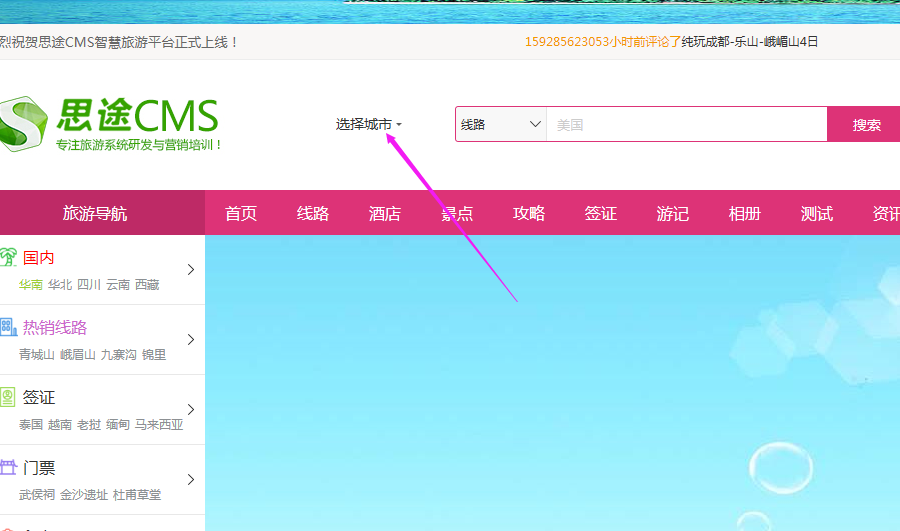Click the 九寨沟 link under 热销线路

pyautogui.click(x=118, y=355)
